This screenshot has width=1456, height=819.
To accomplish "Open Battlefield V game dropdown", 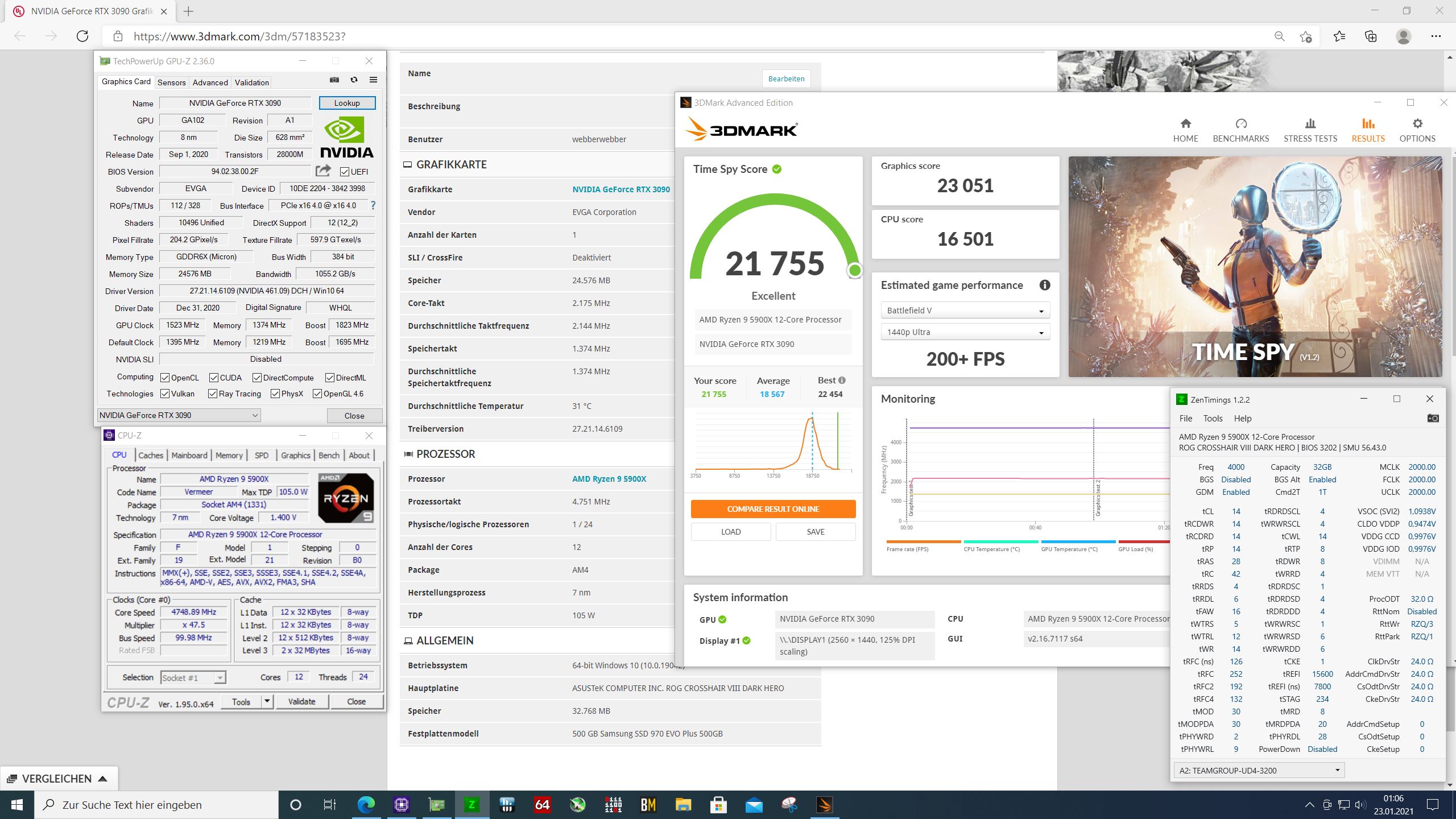I will click(965, 311).
